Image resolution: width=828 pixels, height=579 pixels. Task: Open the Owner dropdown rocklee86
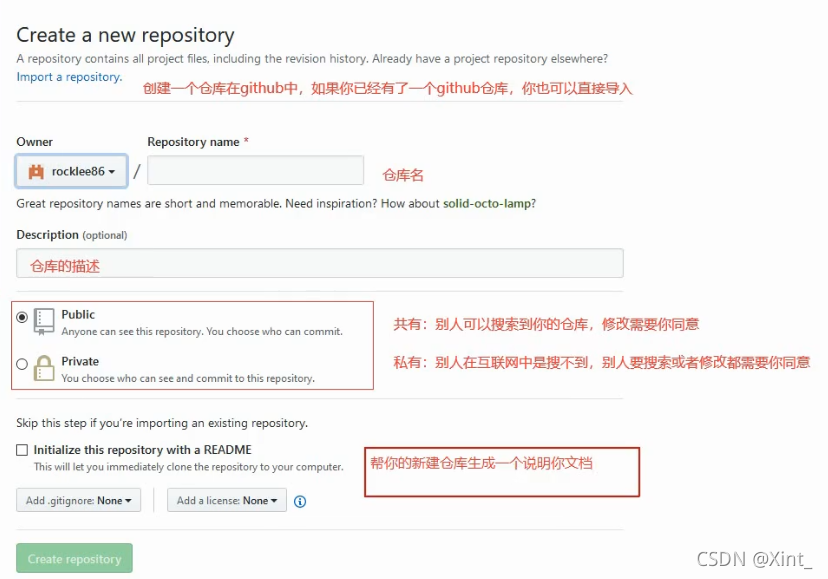tap(72, 171)
